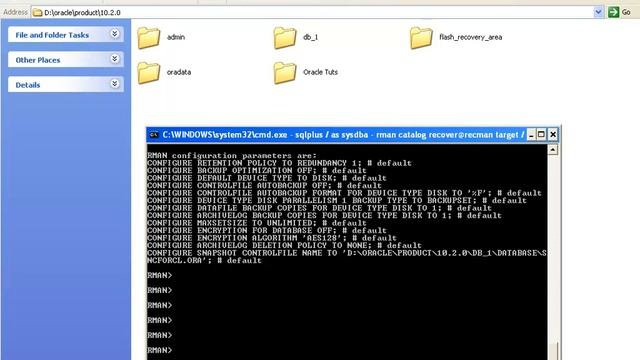Viewport: 640px width, 360px height.
Task: Click the 'Oracle Tuts' folder name label
Action: (320, 72)
